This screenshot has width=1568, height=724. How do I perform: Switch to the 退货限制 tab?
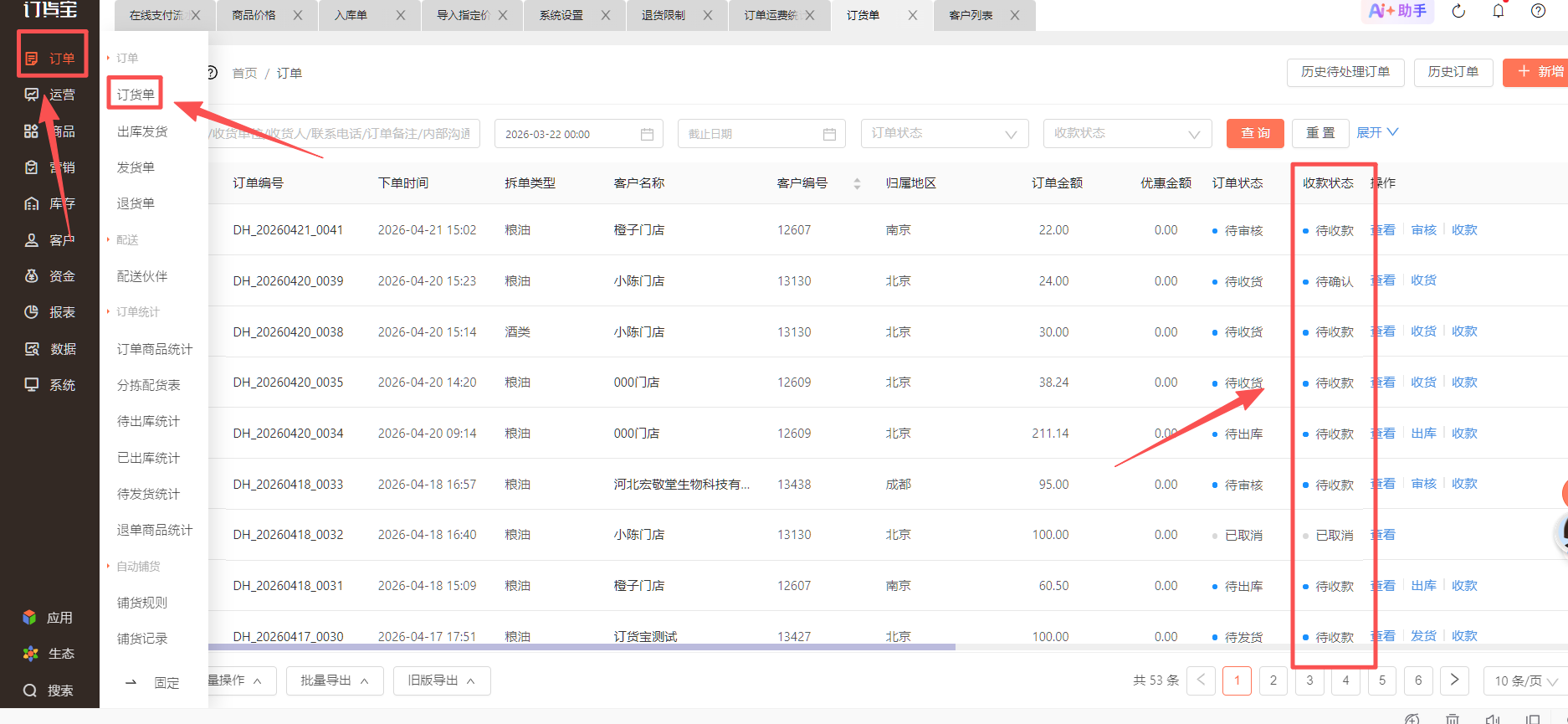[x=664, y=15]
